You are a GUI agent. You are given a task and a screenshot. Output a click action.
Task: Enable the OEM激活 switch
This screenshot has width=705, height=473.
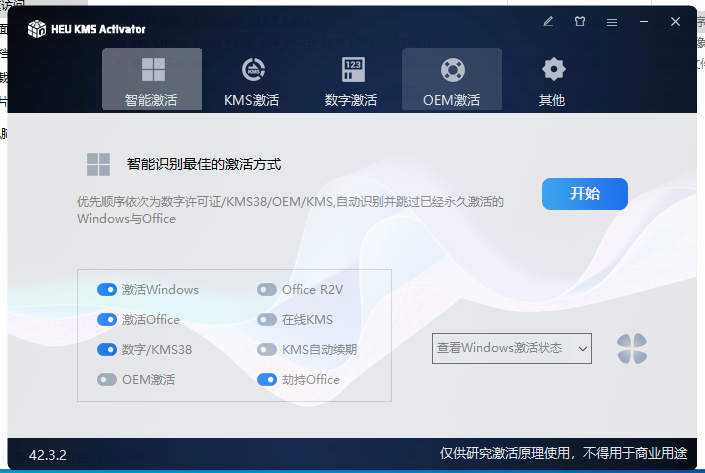(x=107, y=379)
